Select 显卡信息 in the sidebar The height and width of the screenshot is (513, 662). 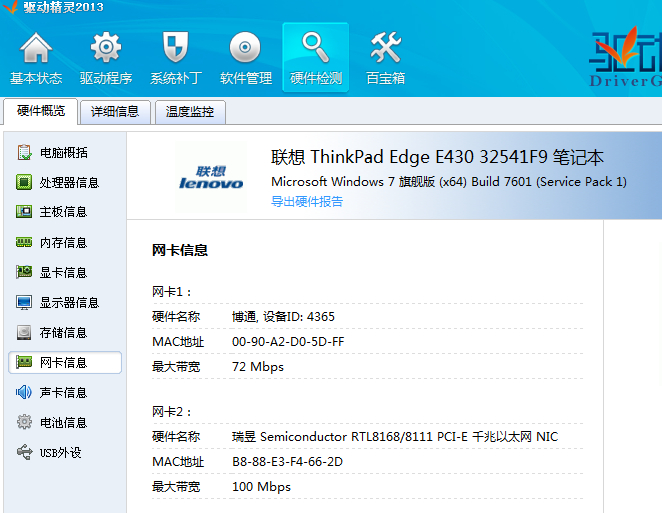(65, 272)
